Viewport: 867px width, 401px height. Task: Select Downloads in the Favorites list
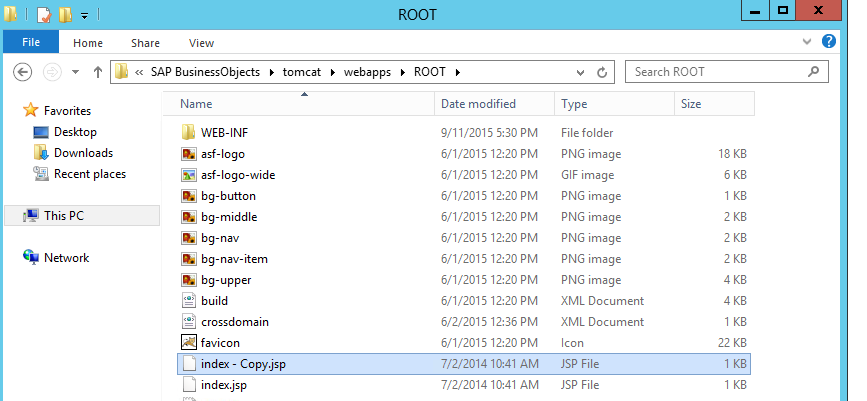pos(83,153)
